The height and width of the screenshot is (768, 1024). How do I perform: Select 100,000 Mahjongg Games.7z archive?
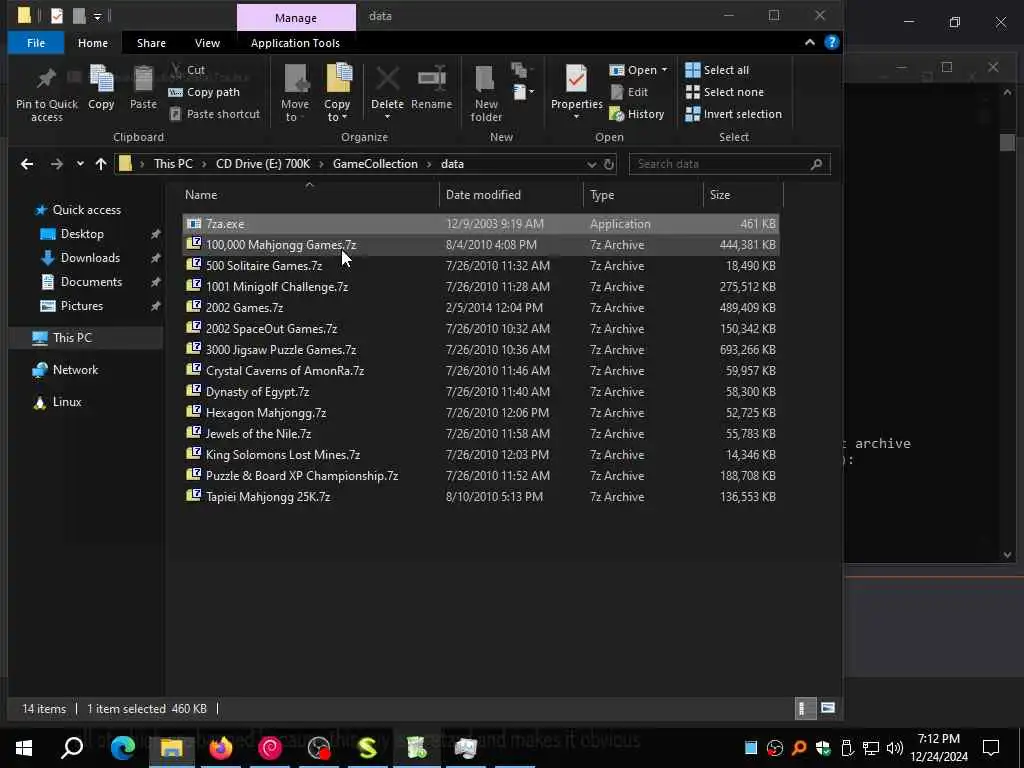pyautogui.click(x=481, y=245)
